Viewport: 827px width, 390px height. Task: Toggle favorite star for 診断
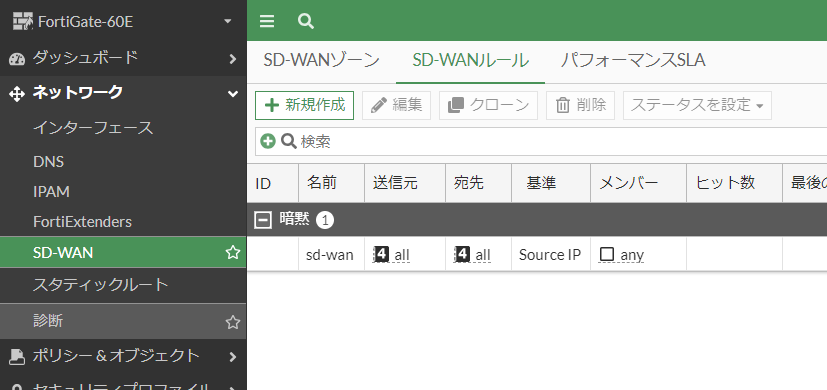(233, 322)
